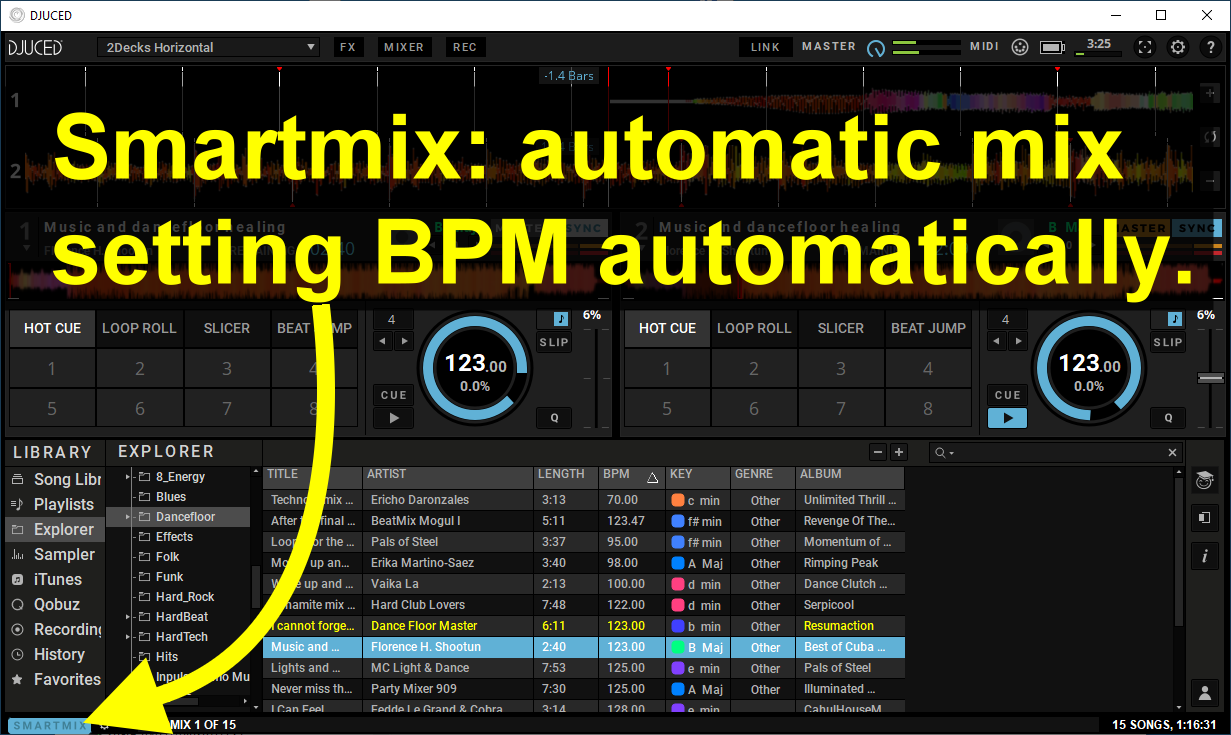Image resolution: width=1231 pixels, height=735 pixels.
Task: Select HOT CUE tab on deck 1
Action: pyautogui.click(x=53, y=328)
